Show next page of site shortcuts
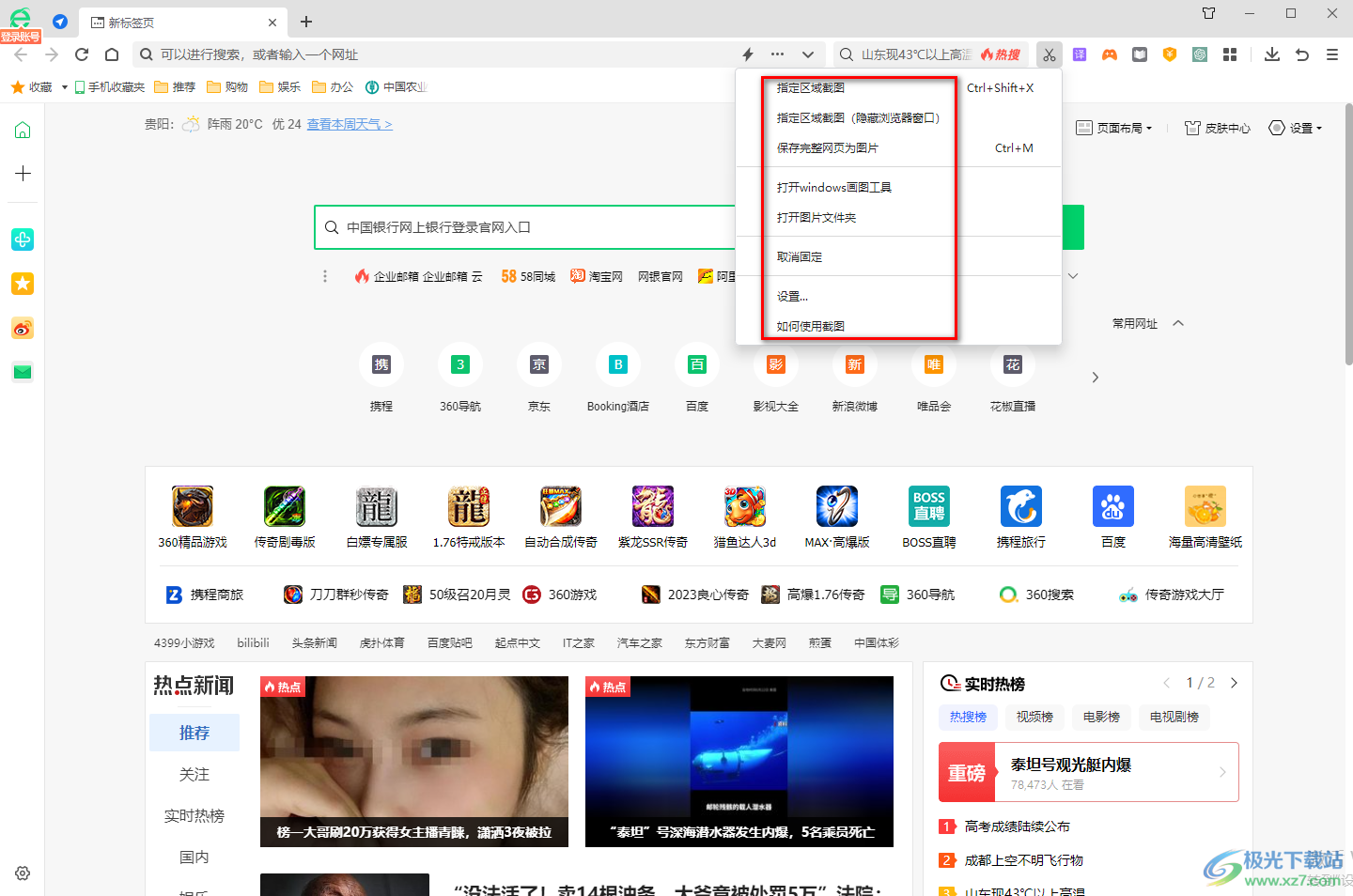The width and height of the screenshot is (1353, 896). [x=1095, y=378]
